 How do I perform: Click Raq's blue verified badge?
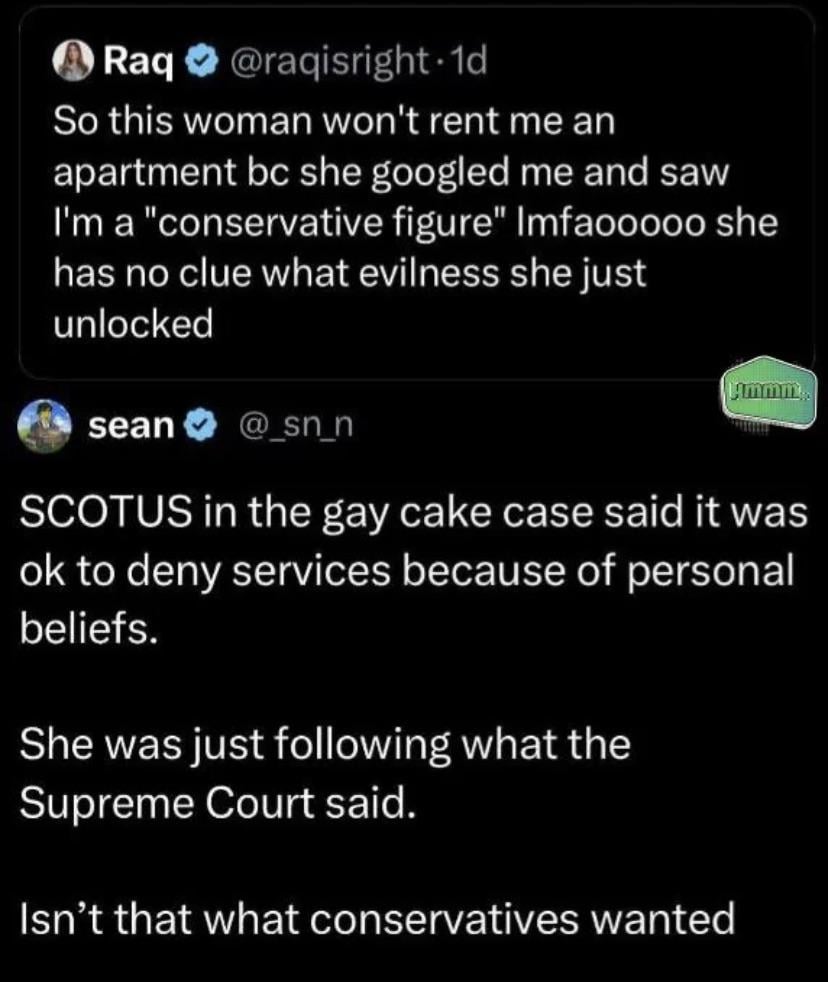coord(201,61)
